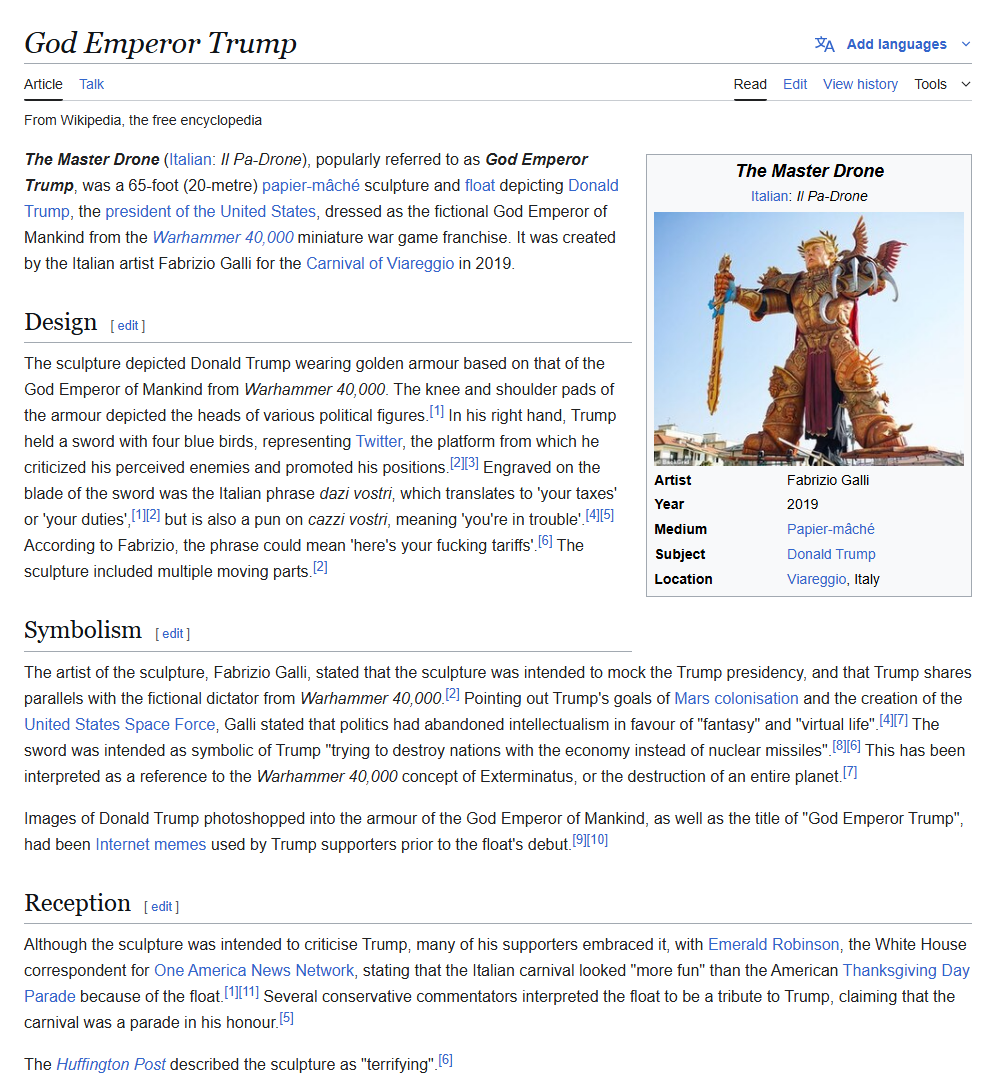Click the translate languages icon

(824, 44)
